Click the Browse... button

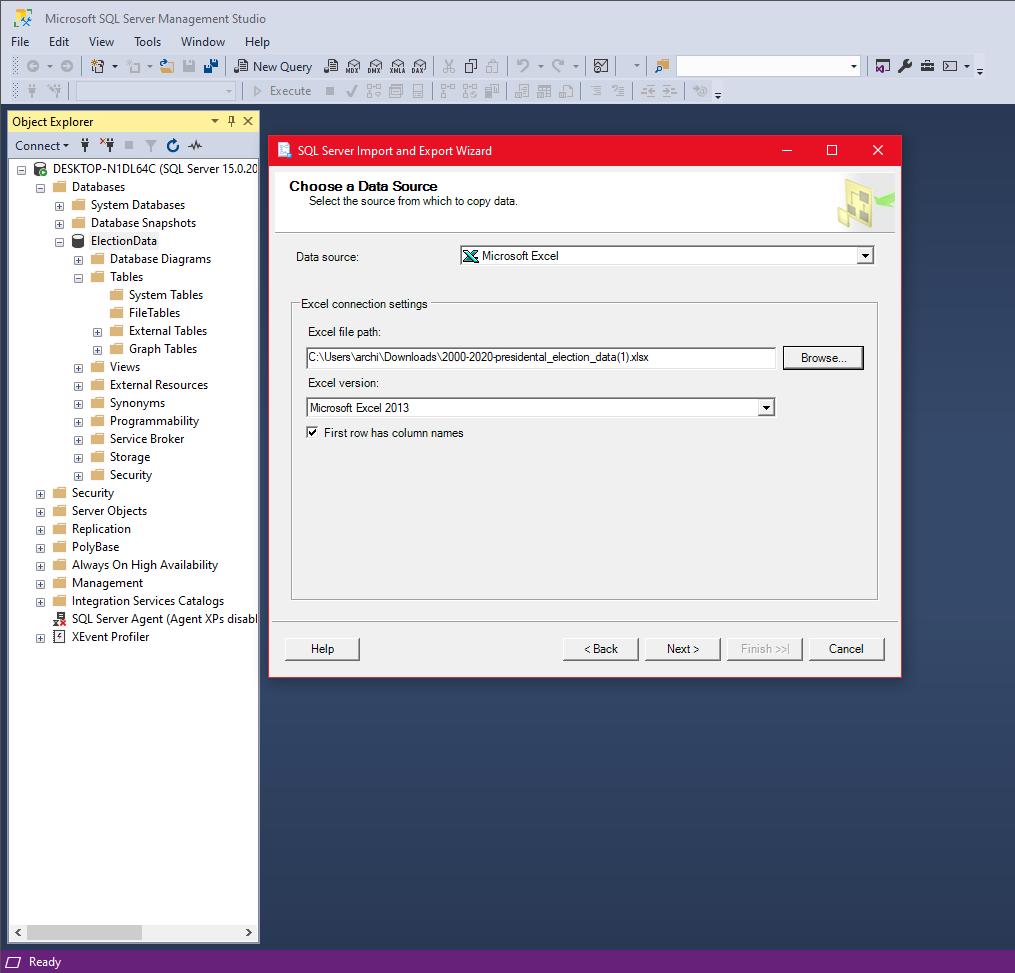point(823,358)
